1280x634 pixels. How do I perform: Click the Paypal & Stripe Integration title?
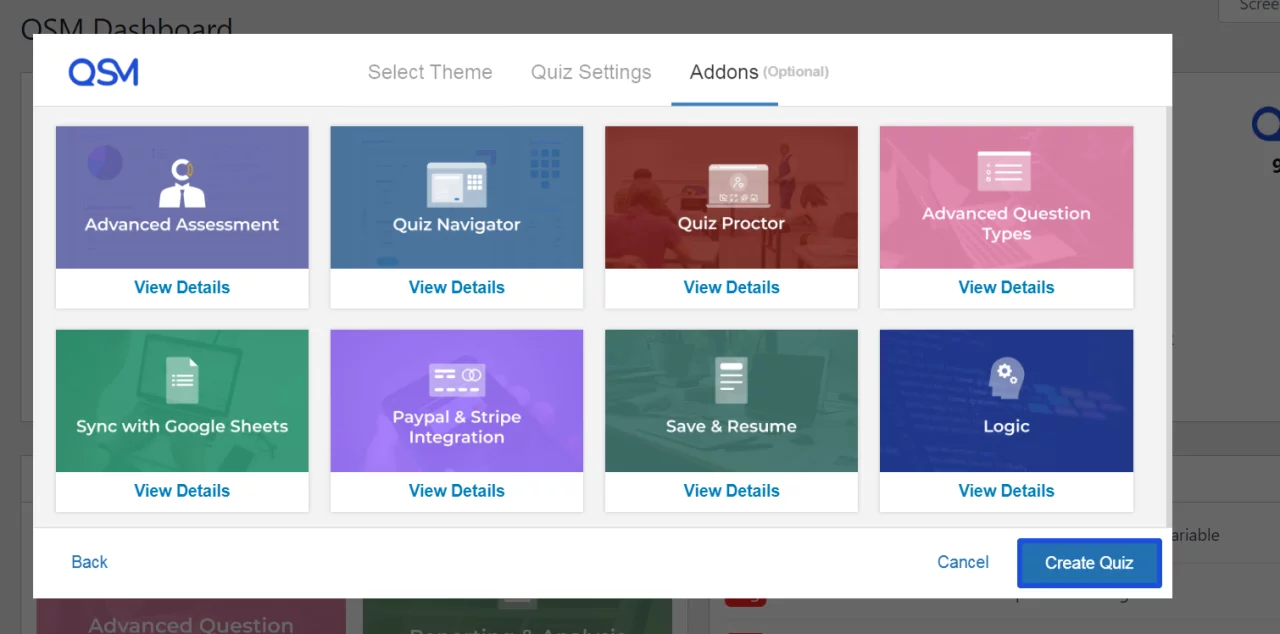tap(456, 427)
